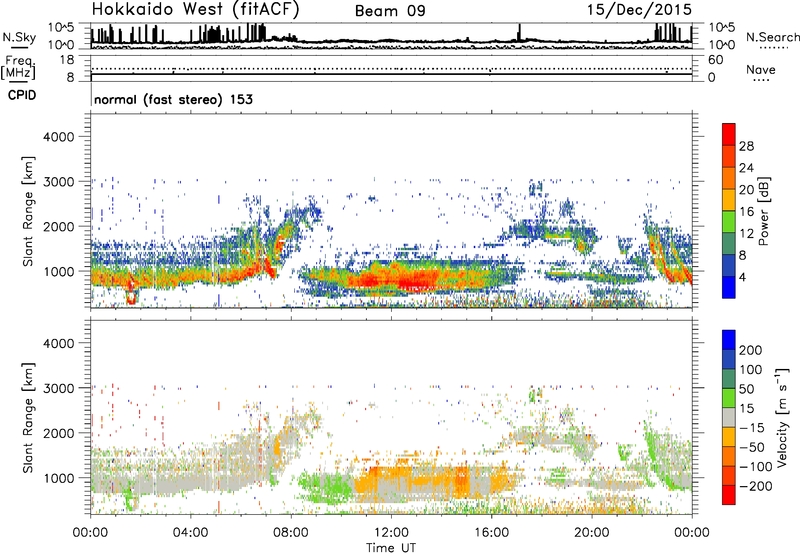Image resolution: width=800 pixels, height=554 pixels.
Task: Click the title 'Hokkaido West (fitACF)'
Action: pyautogui.click(x=195, y=10)
